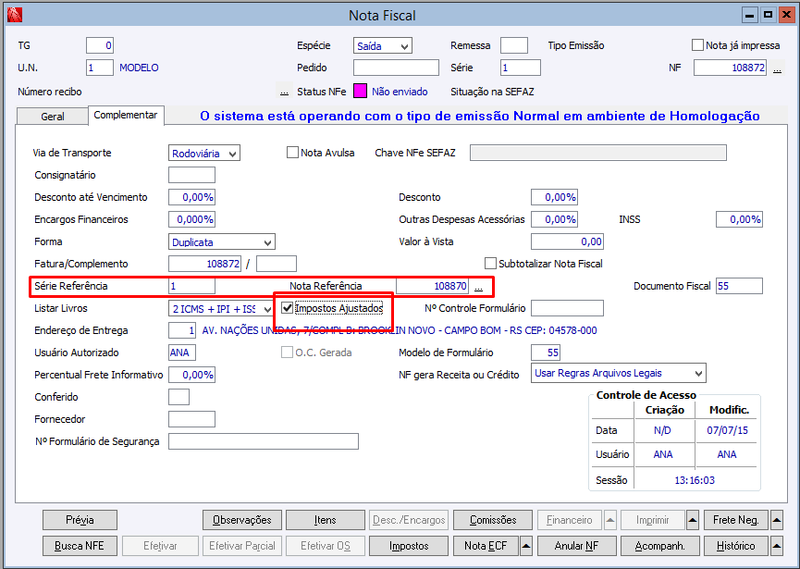Click the Consignatário field
The width and height of the screenshot is (800, 569).
click(x=192, y=175)
